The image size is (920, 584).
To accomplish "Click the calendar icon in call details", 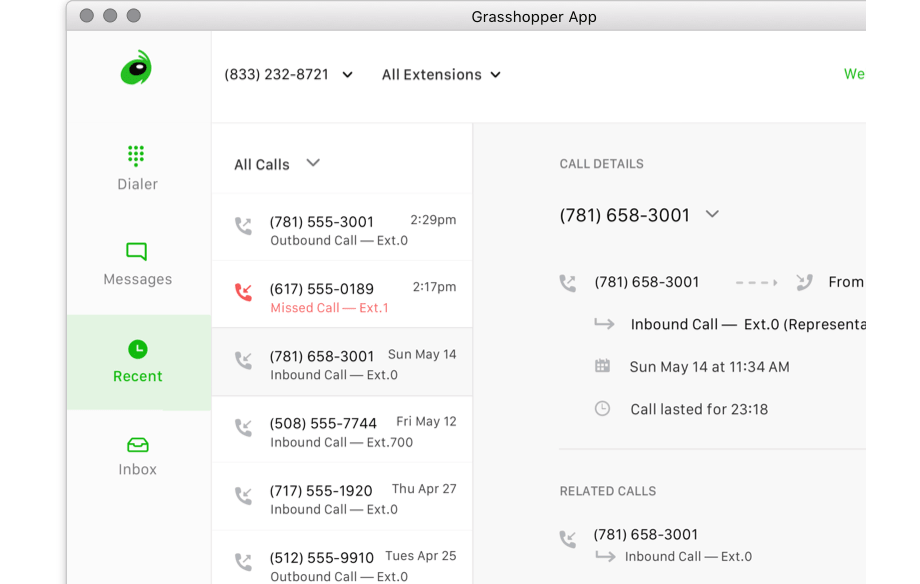I will 602,366.
